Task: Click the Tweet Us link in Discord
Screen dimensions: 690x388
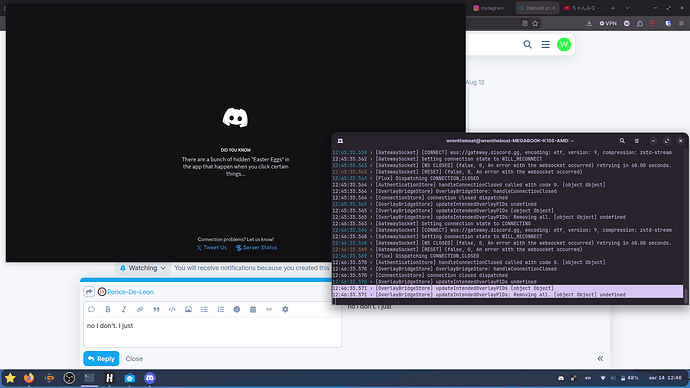Action: (x=212, y=248)
